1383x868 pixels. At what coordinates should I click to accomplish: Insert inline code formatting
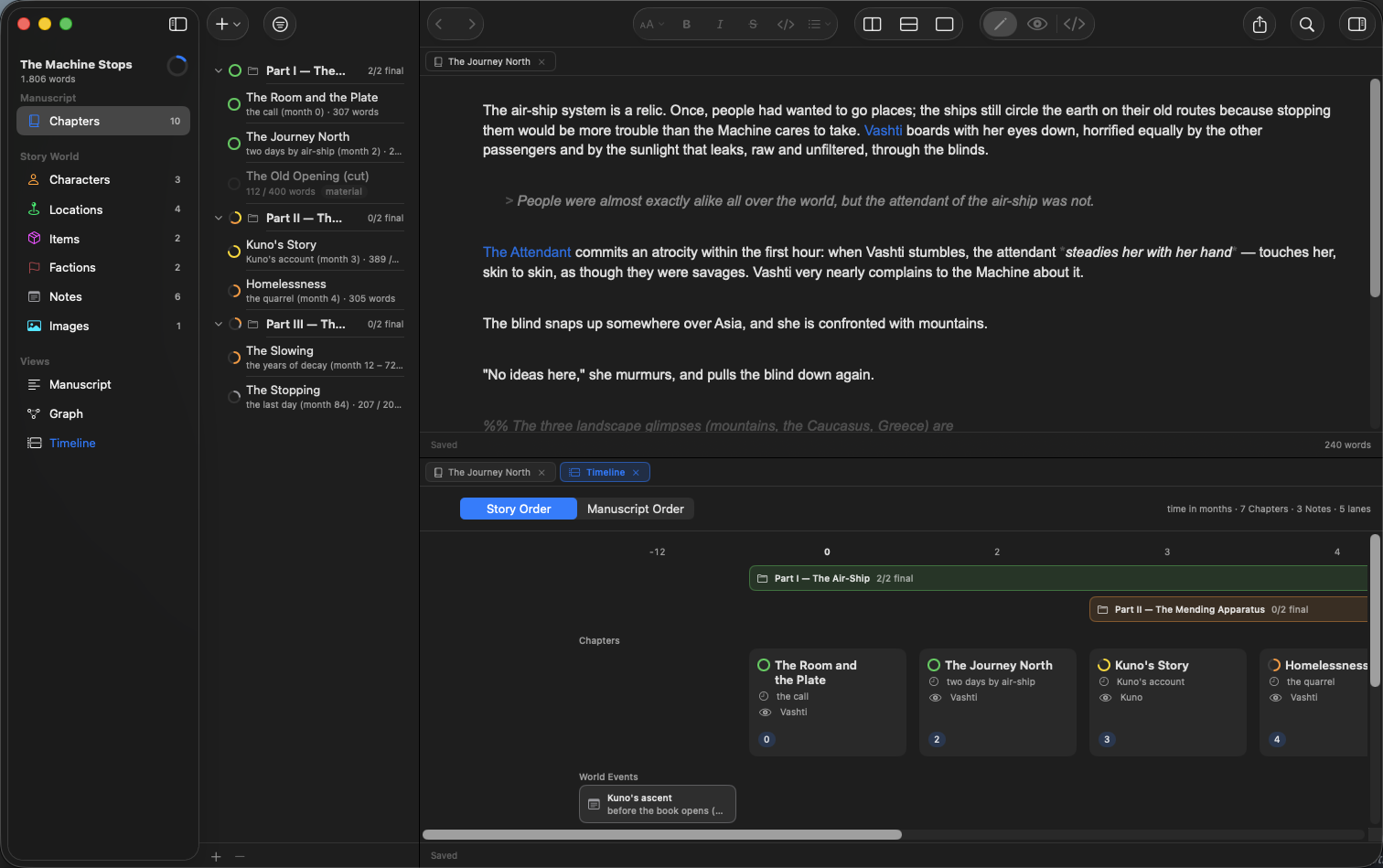[x=786, y=25]
